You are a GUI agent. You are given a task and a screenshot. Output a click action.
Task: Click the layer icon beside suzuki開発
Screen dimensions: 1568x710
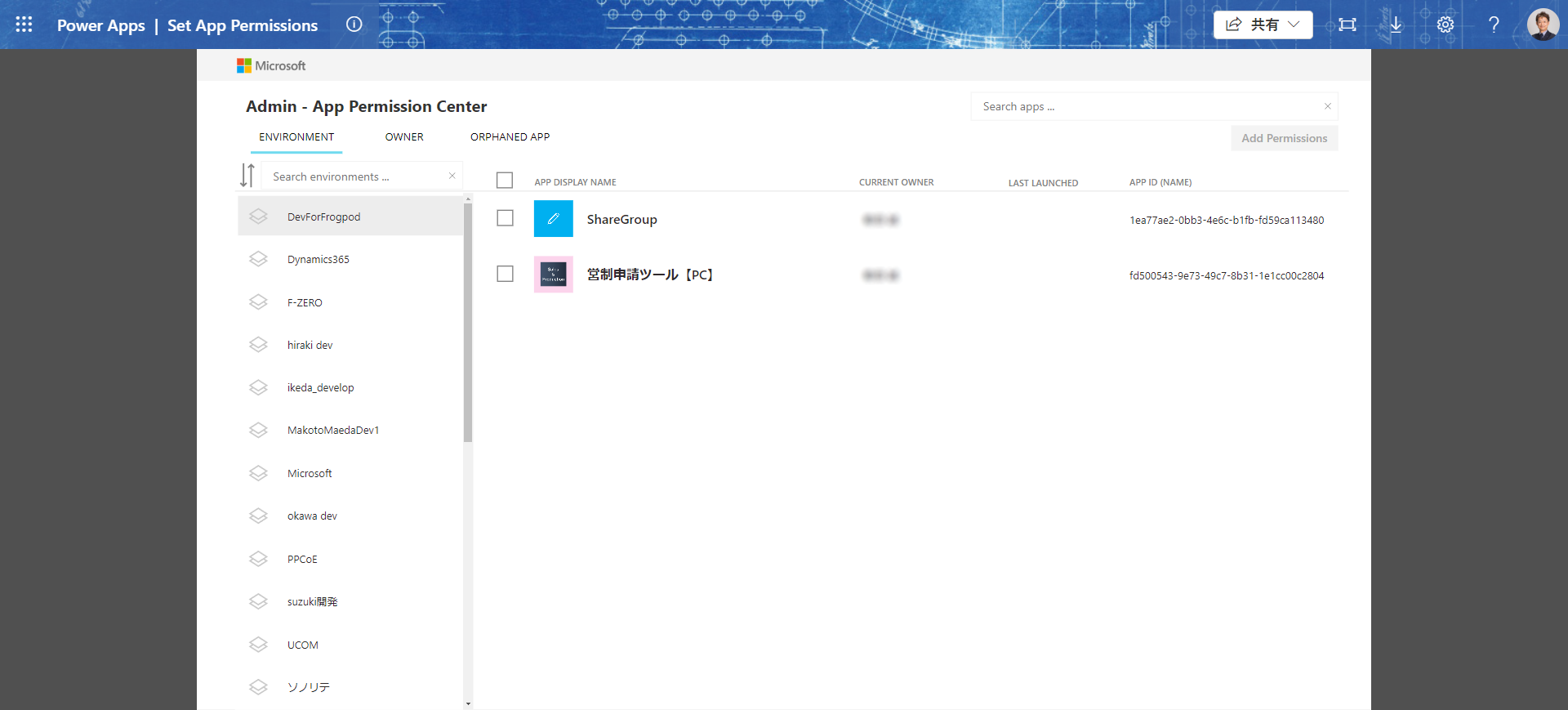click(x=259, y=601)
